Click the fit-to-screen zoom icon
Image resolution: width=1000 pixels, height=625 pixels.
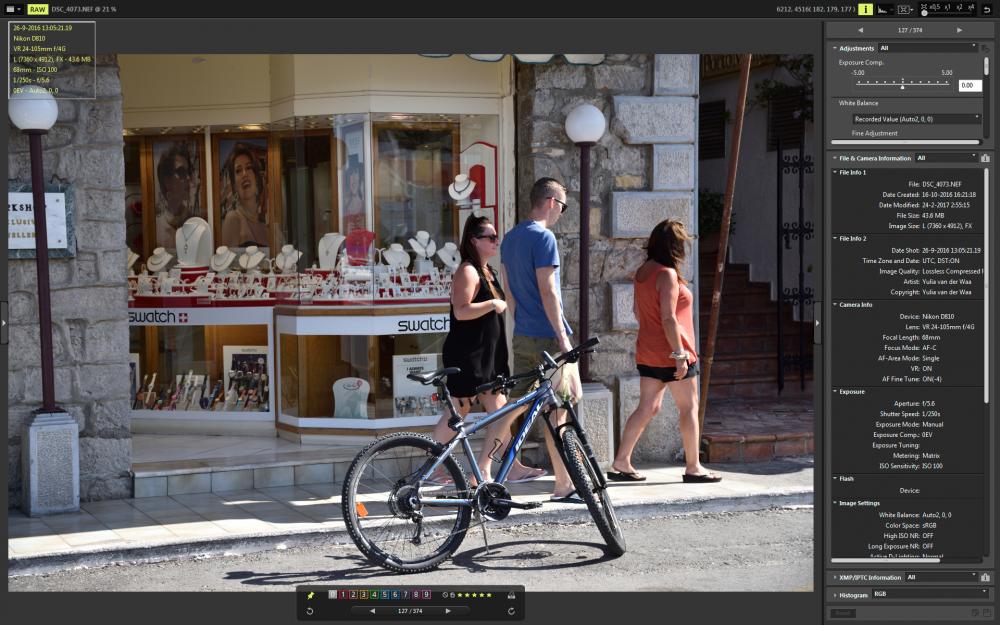click(923, 8)
